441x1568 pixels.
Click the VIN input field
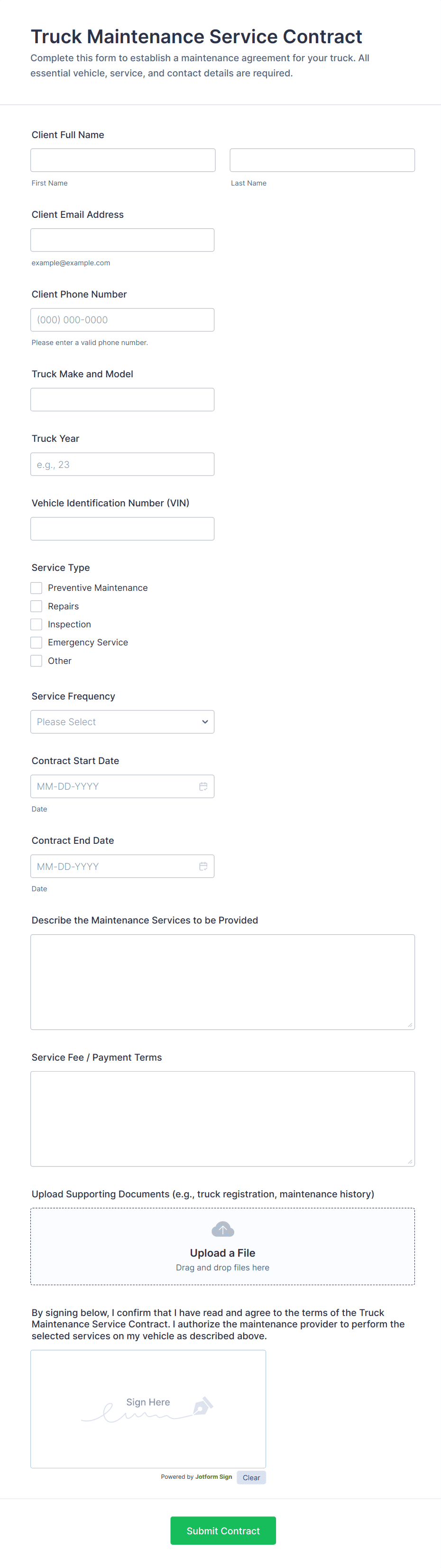(x=122, y=528)
